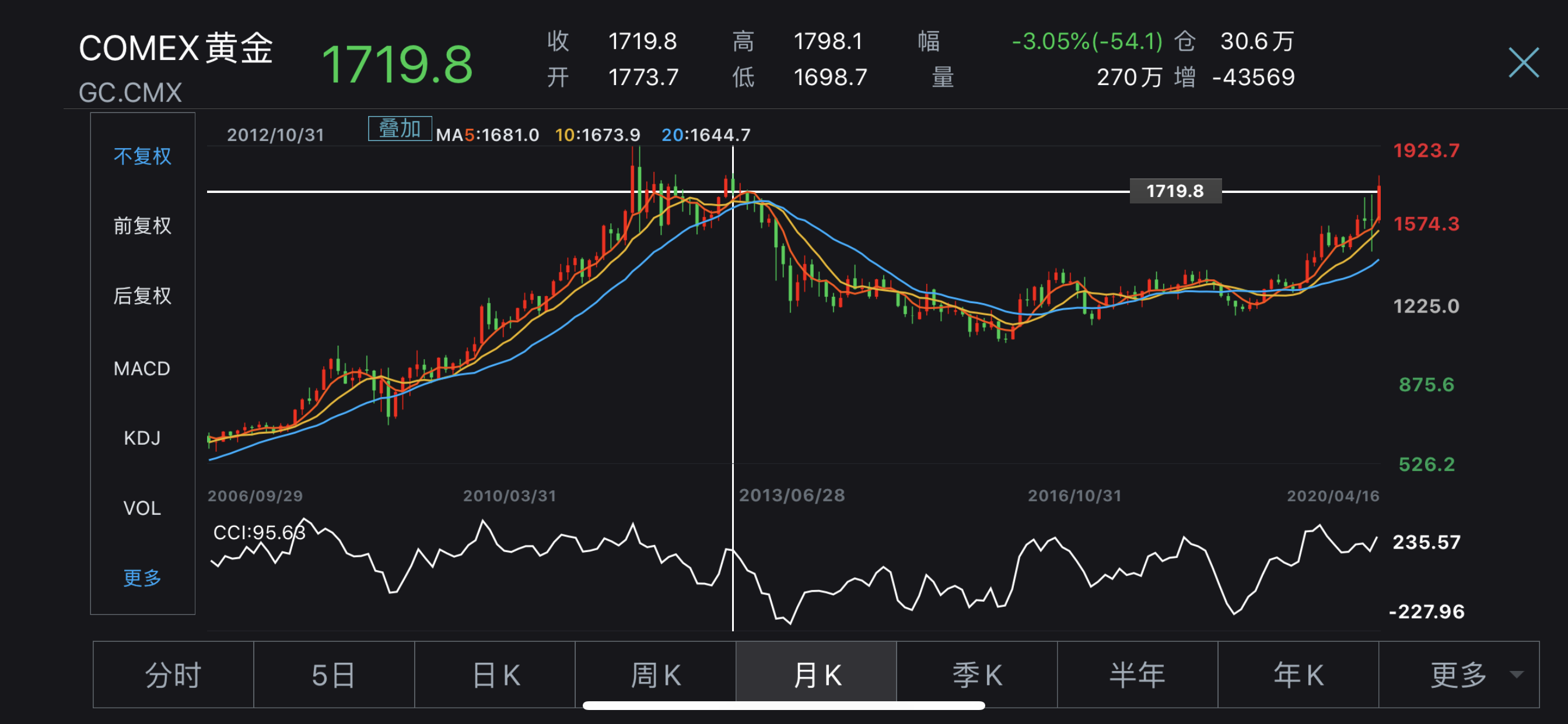Click the 235.57 CCI axis label
This screenshot has width=1568, height=724.
[x=1426, y=542]
